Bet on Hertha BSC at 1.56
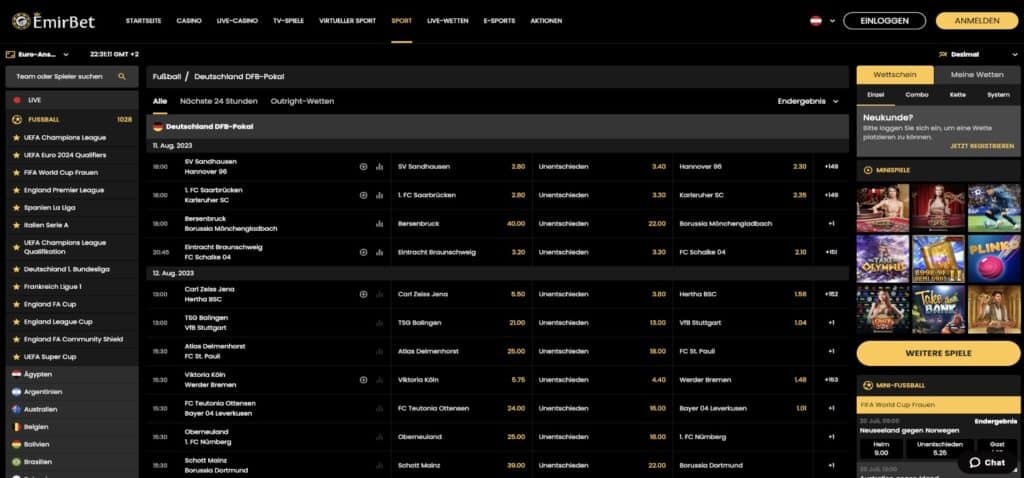Screen dimensions: 1024x478 (743, 294)
